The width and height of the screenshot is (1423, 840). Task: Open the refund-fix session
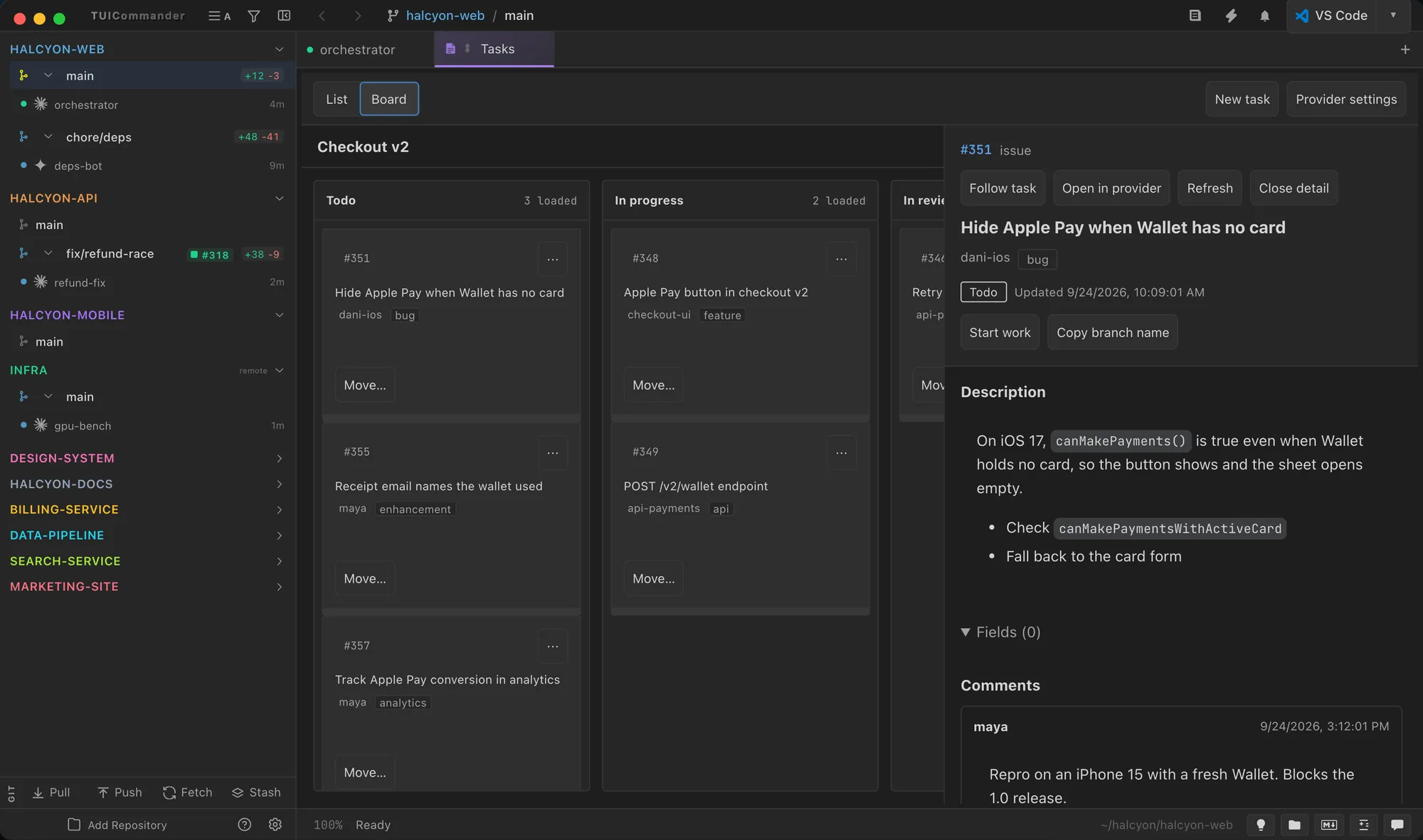coord(148,282)
